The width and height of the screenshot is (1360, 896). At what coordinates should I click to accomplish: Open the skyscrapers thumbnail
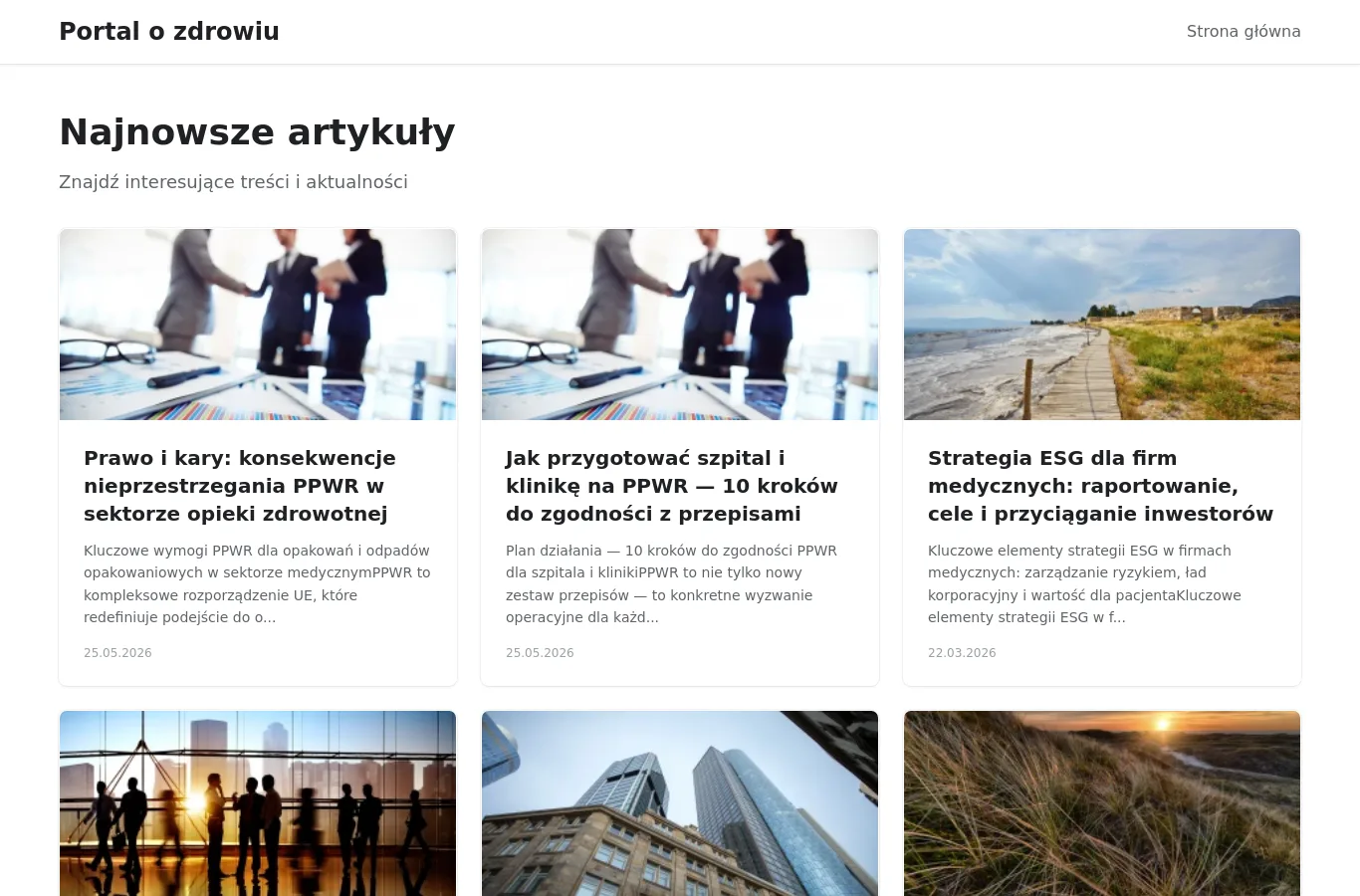tap(680, 803)
